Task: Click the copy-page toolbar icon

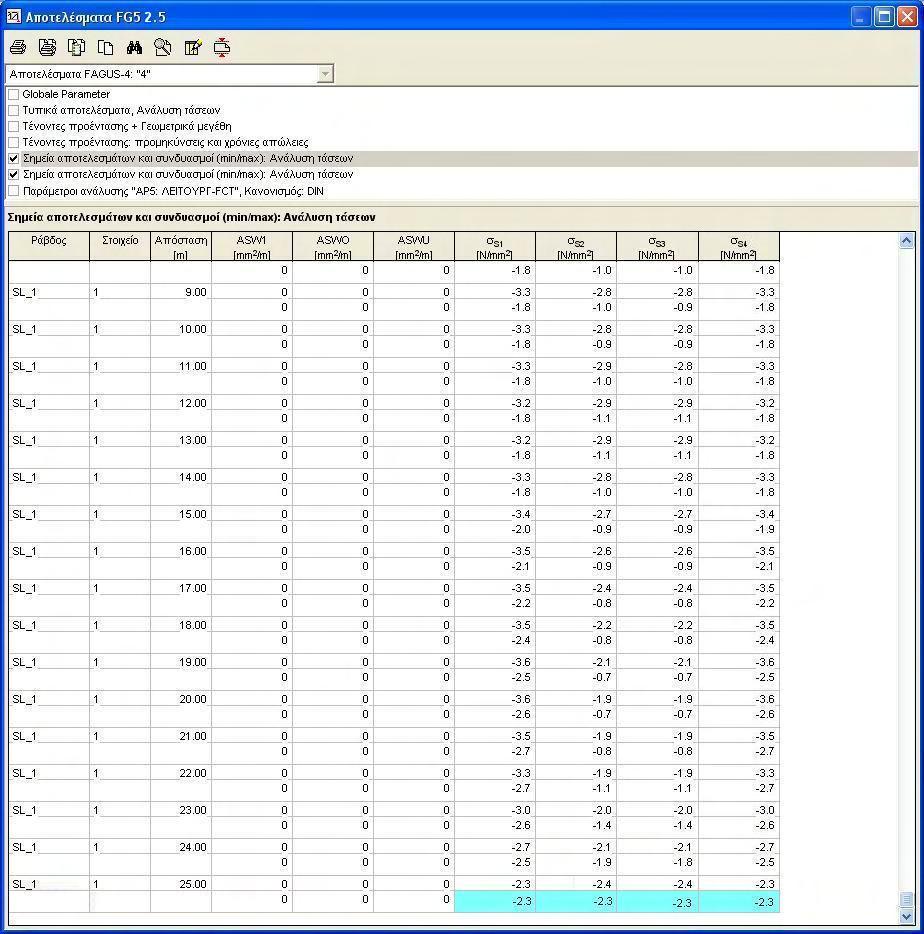Action: tap(105, 48)
